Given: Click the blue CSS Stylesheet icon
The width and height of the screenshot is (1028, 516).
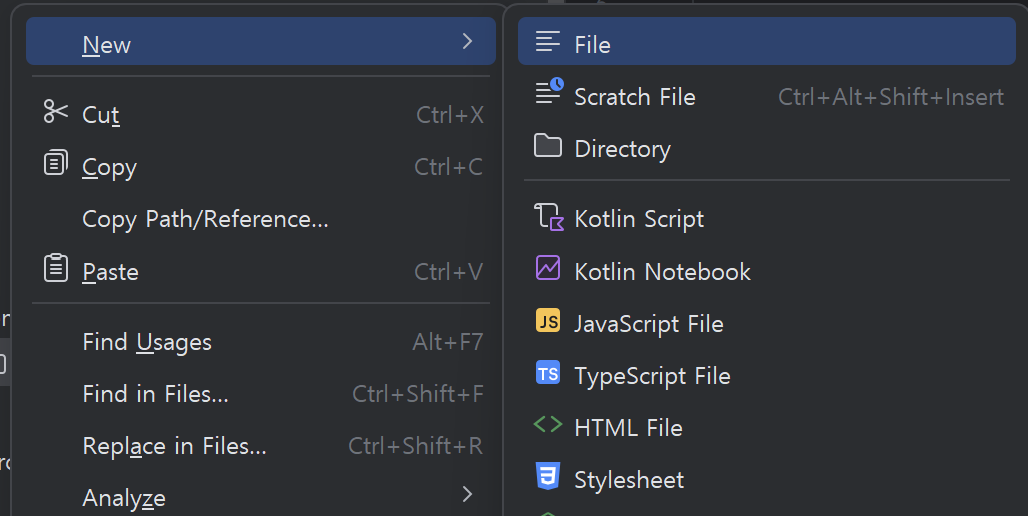Looking at the screenshot, I should coord(548,477).
